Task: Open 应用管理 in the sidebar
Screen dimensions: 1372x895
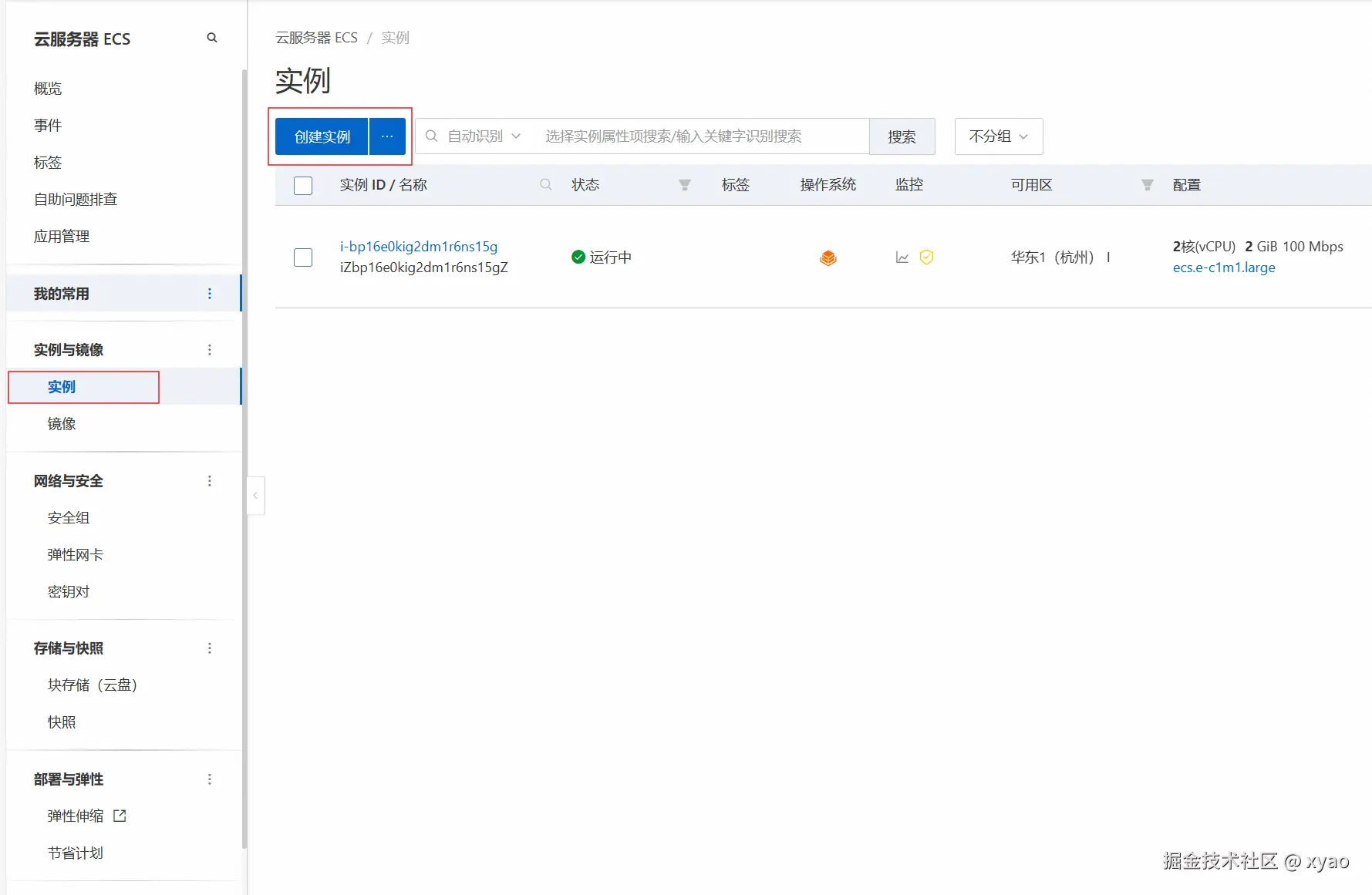Action: click(62, 237)
